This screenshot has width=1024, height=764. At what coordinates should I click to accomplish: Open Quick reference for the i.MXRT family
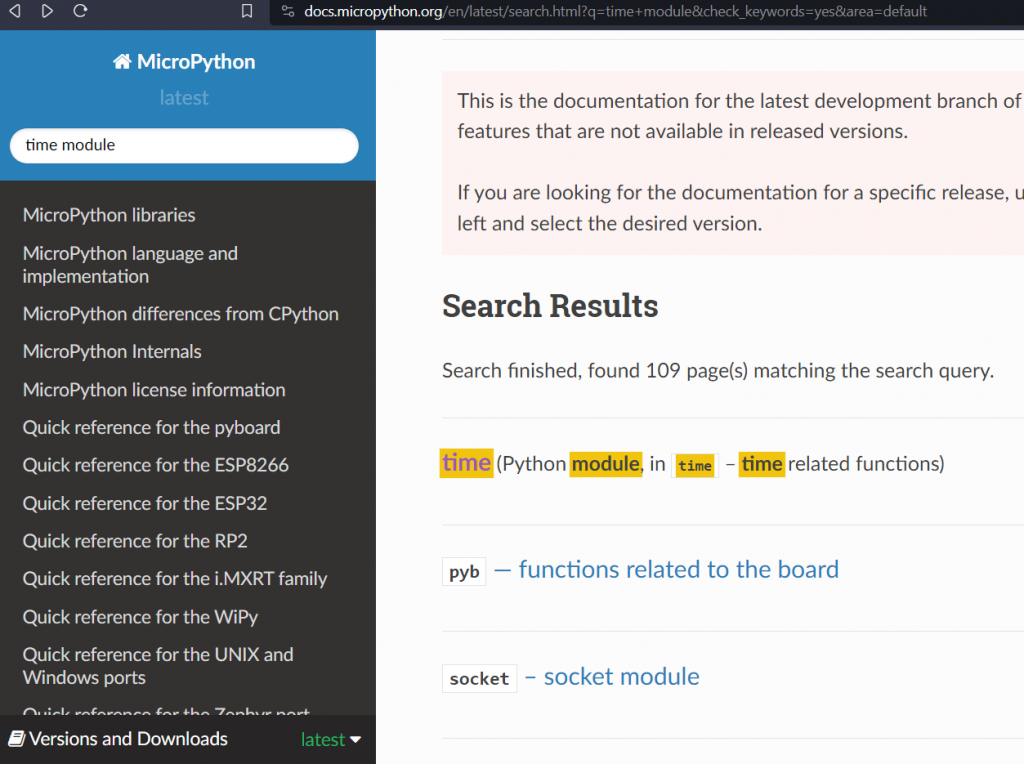coord(175,579)
